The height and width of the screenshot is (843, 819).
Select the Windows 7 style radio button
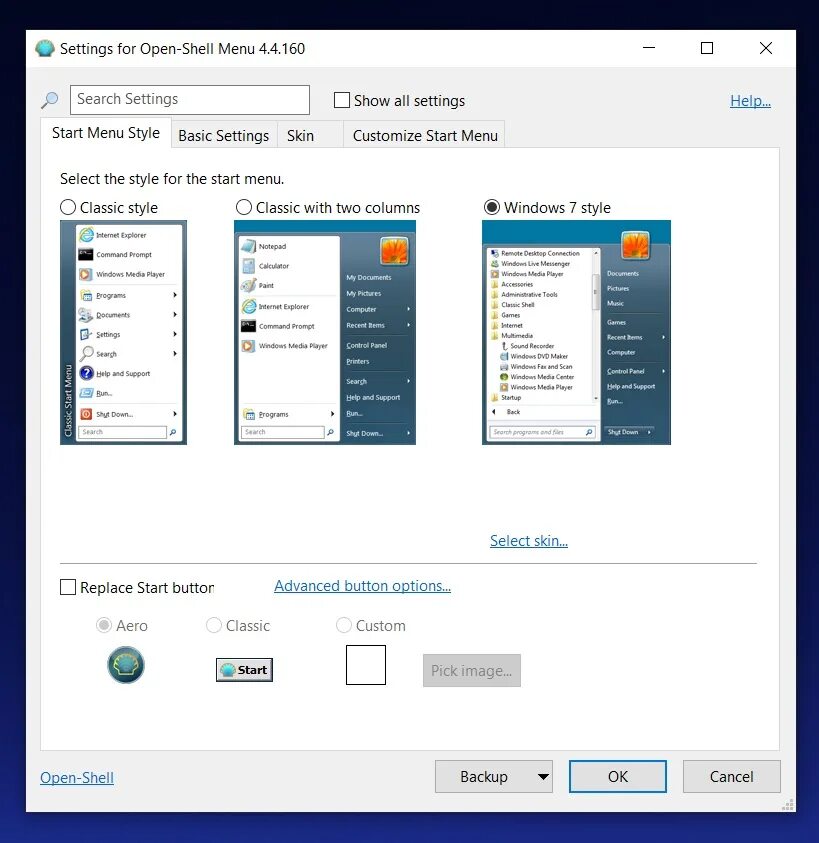pyautogui.click(x=491, y=207)
